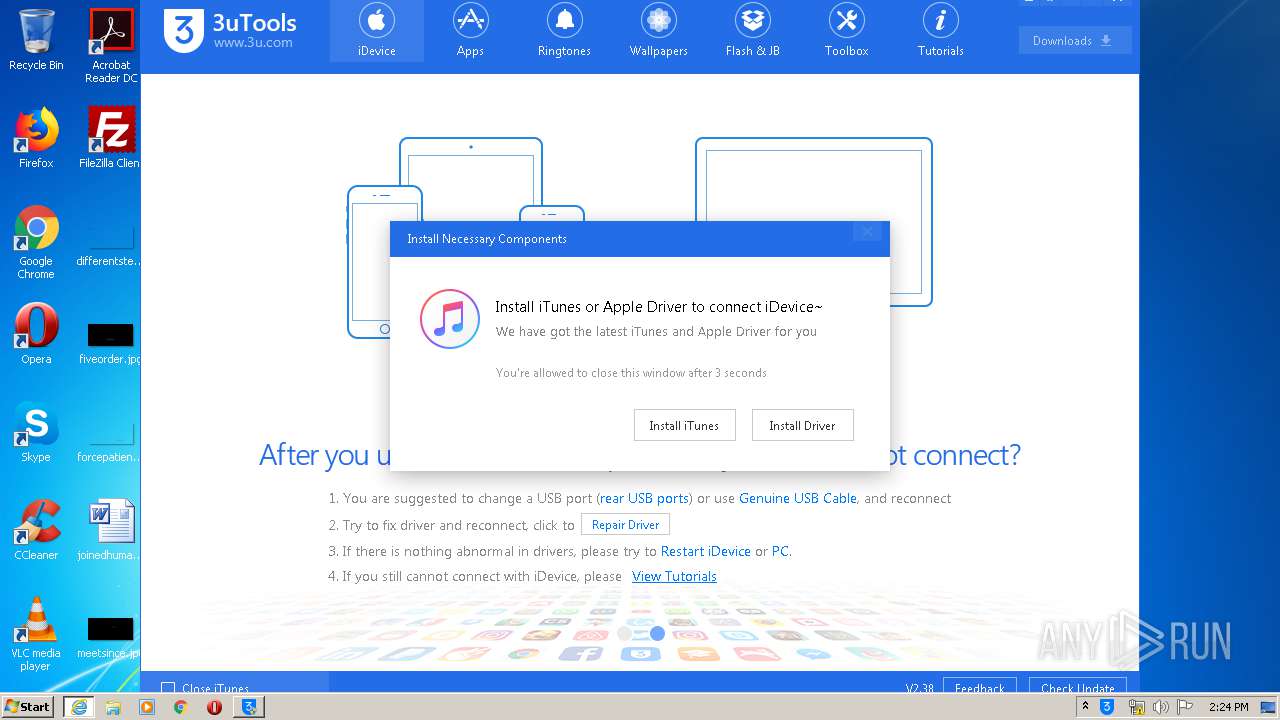The width and height of the screenshot is (1280, 720).
Task: Open Internet Explorer in taskbar
Action: coord(78,707)
